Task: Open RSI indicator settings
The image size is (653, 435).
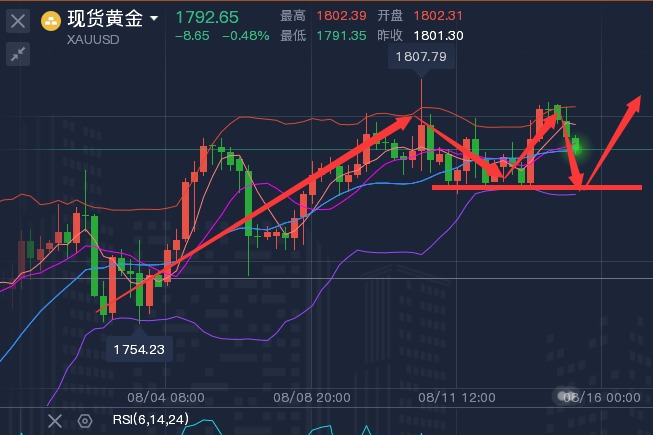Action: [x=85, y=421]
